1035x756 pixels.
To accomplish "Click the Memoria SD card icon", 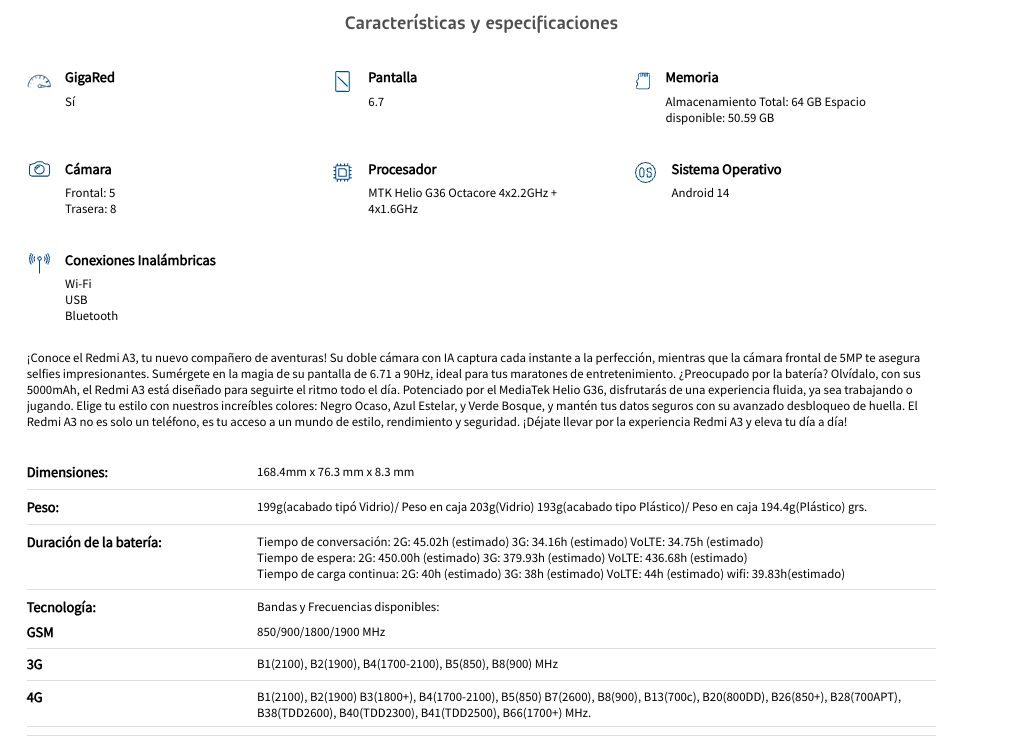I will coord(643,81).
